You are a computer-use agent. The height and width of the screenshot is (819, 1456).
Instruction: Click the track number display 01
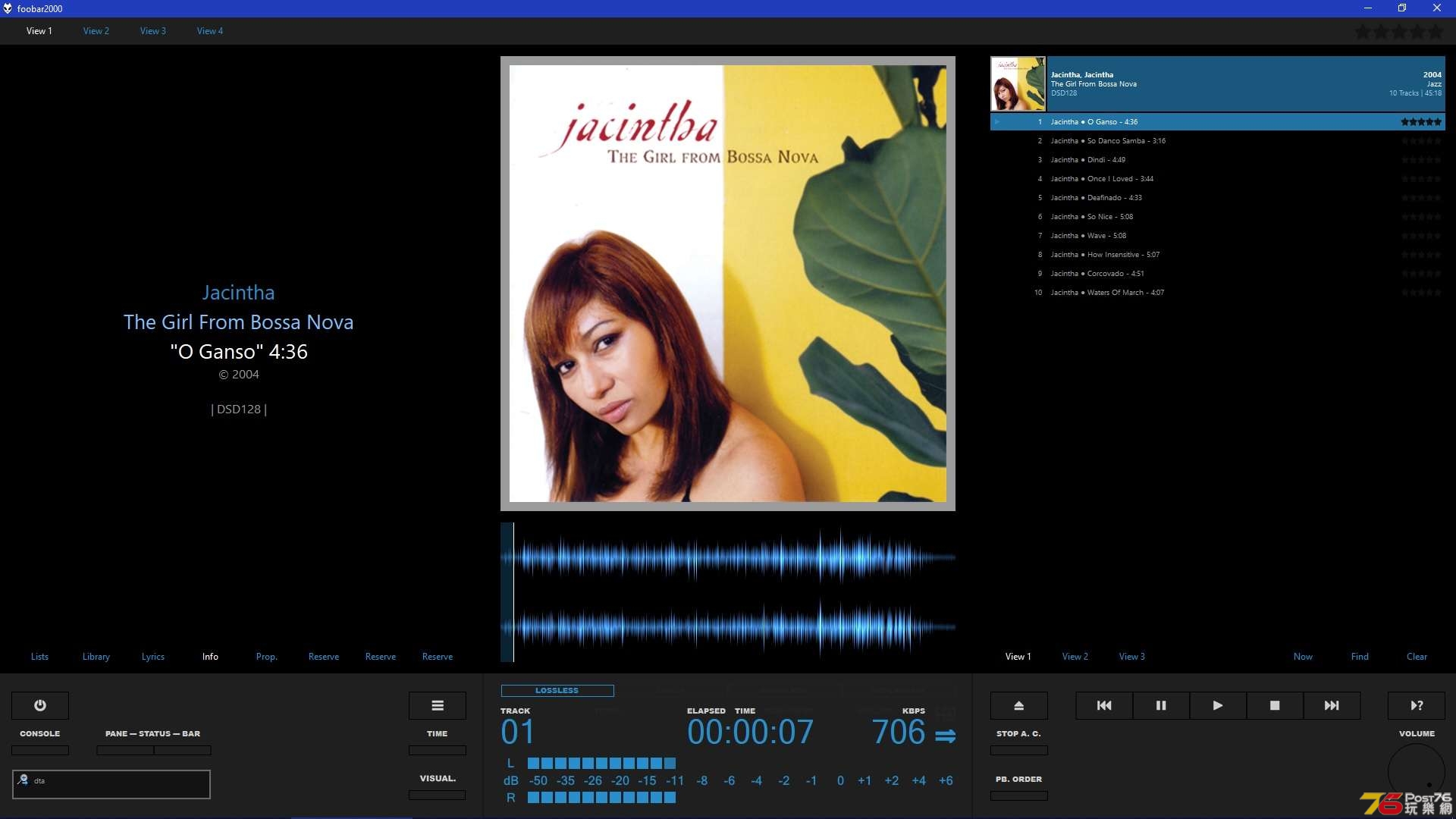coord(518,733)
